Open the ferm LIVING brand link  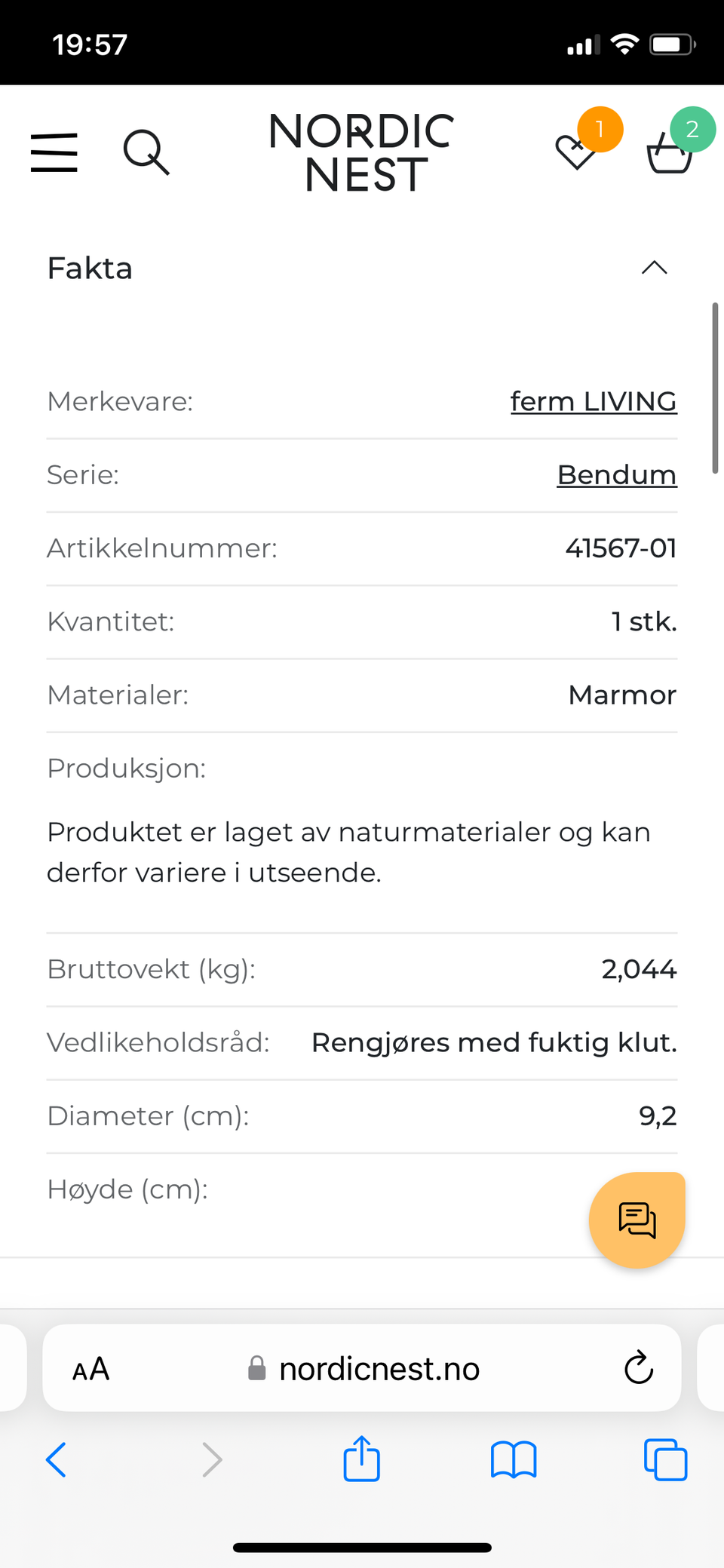coord(594,401)
